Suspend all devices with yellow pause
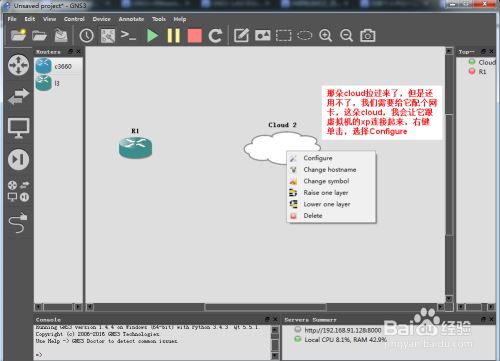This screenshot has width=500, height=361. pyautogui.click(x=174, y=35)
